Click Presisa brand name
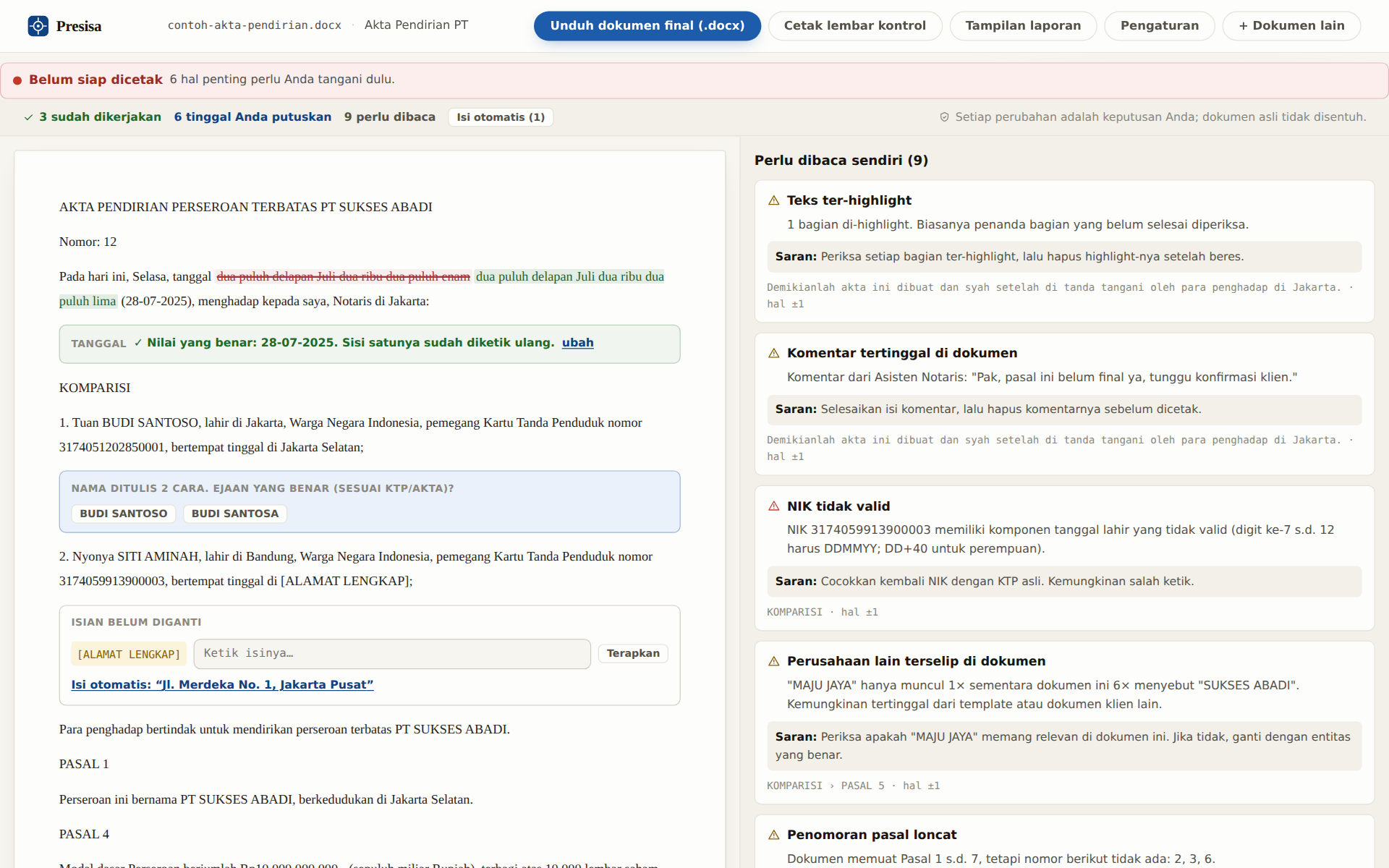1389x868 pixels. click(79, 26)
